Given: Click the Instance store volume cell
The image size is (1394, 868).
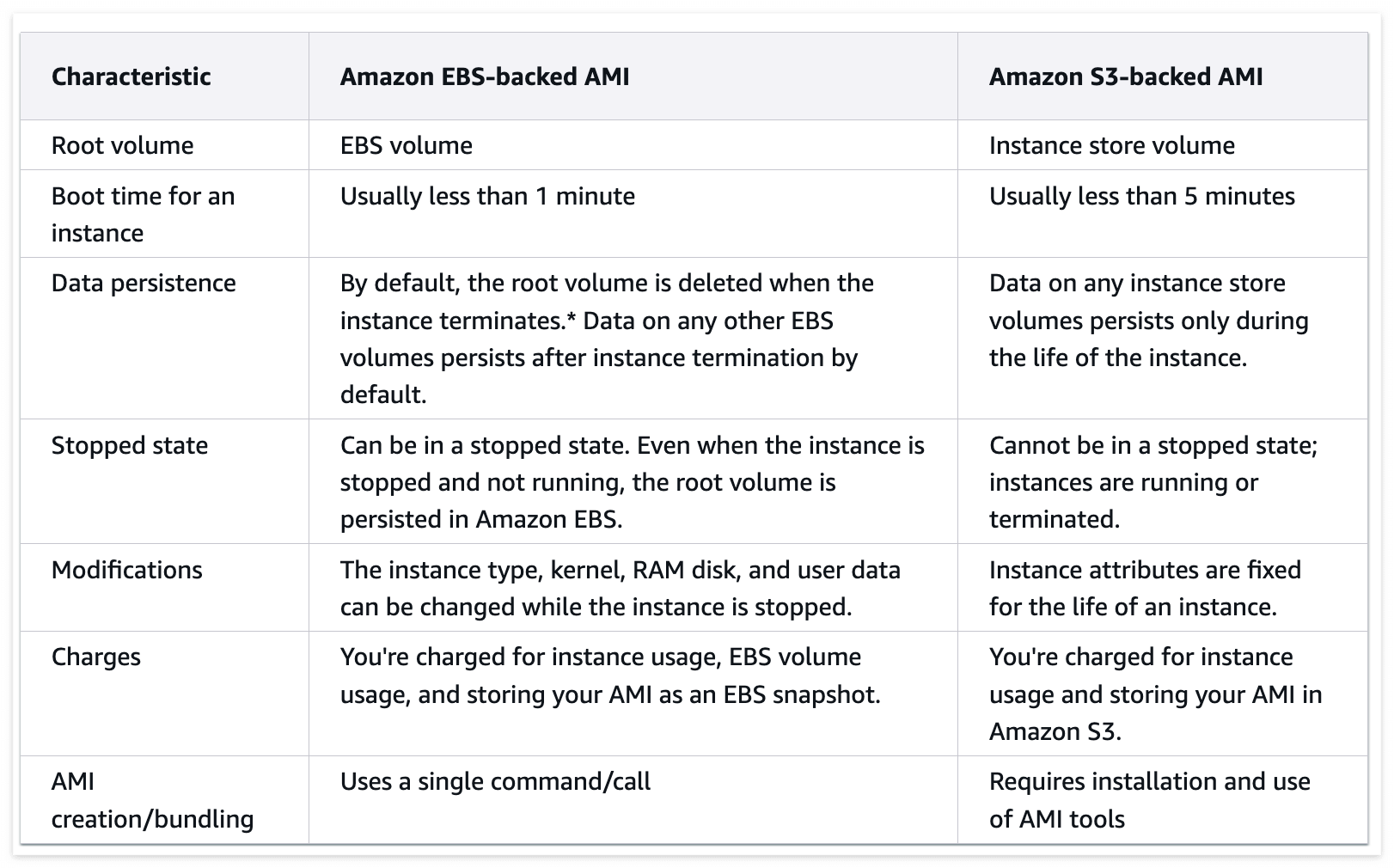Looking at the screenshot, I should [x=1112, y=145].
